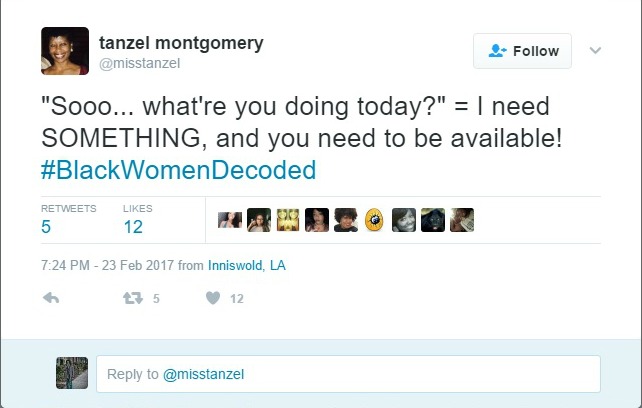Click the Follow button
Screen dimensions: 642x408
tap(522, 51)
